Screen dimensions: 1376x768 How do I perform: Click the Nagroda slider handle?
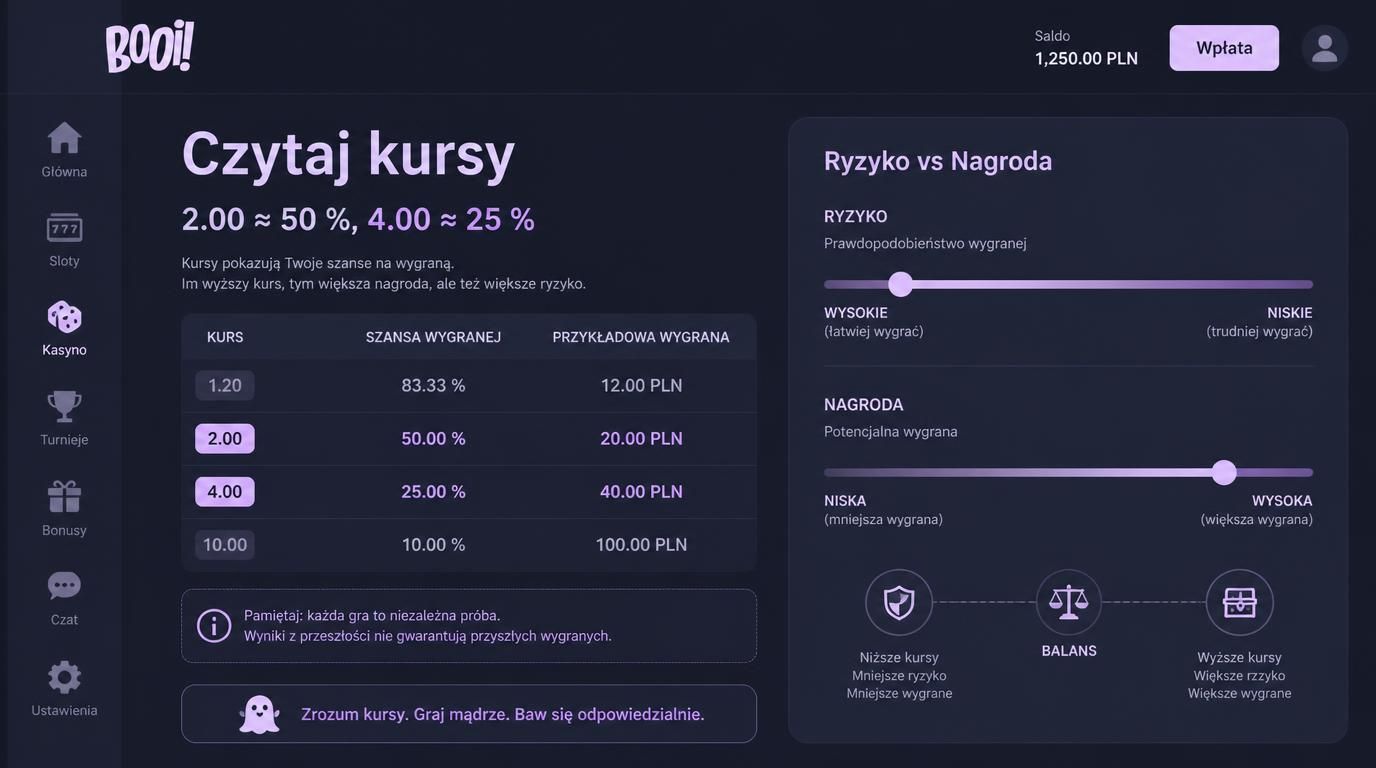(x=1224, y=473)
